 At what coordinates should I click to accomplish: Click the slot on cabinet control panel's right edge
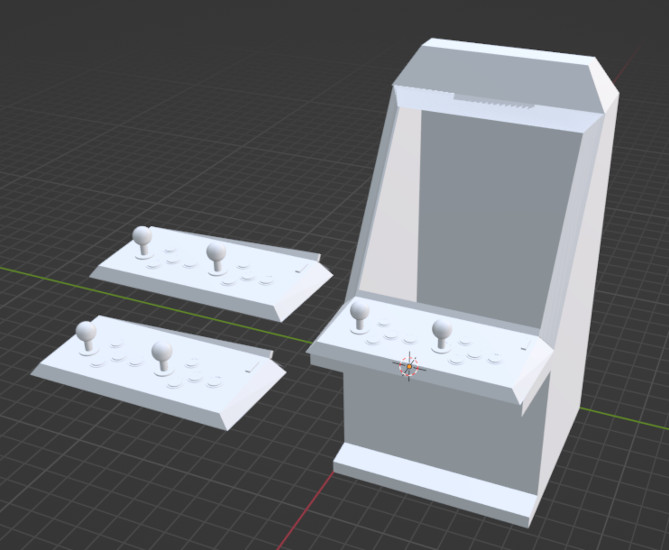tap(524, 345)
